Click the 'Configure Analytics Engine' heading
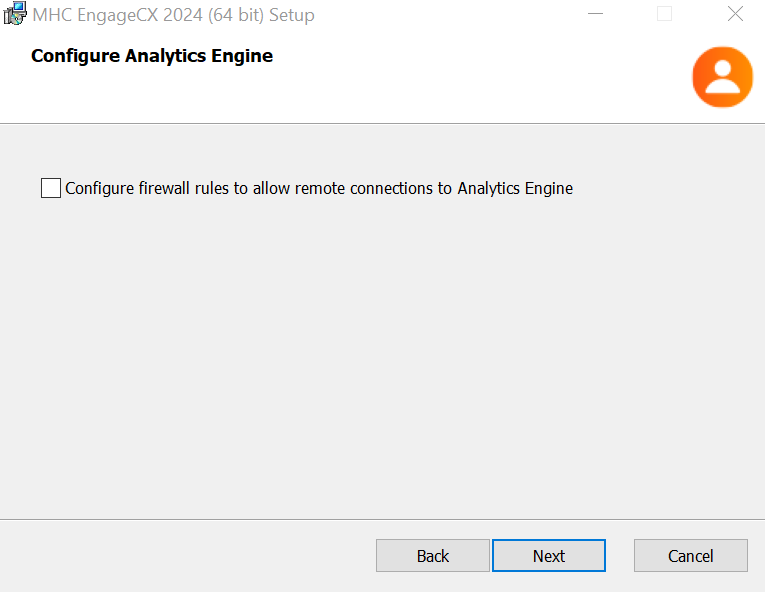This screenshot has height=592, width=765. pyautogui.click(x=152, y=56)
